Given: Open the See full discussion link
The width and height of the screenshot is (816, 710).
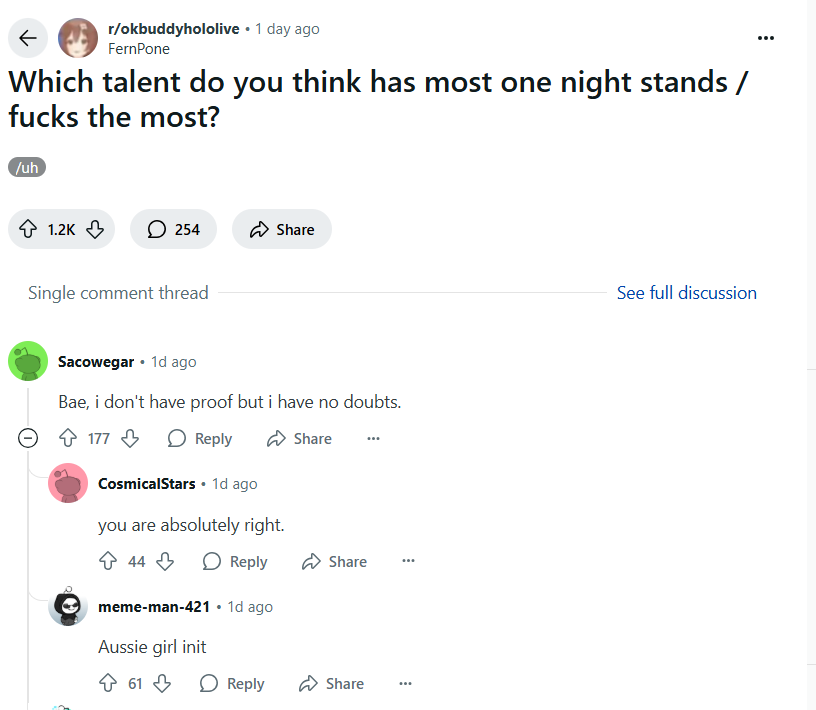Looking at the screenshot, I should (x=686, y=293).
